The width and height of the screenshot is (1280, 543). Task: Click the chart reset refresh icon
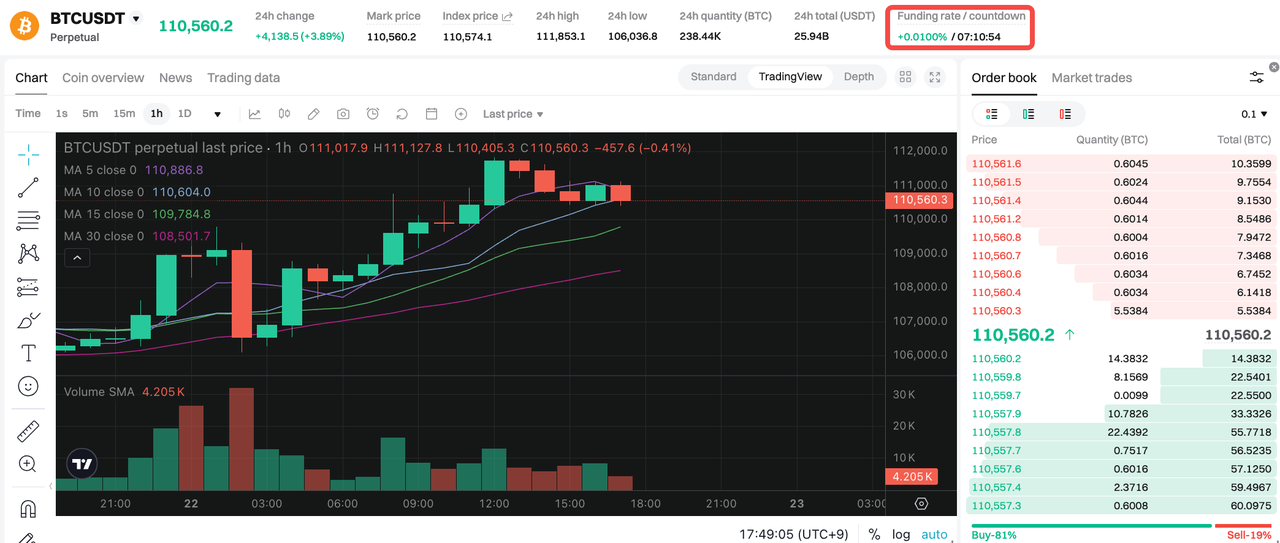402,114
